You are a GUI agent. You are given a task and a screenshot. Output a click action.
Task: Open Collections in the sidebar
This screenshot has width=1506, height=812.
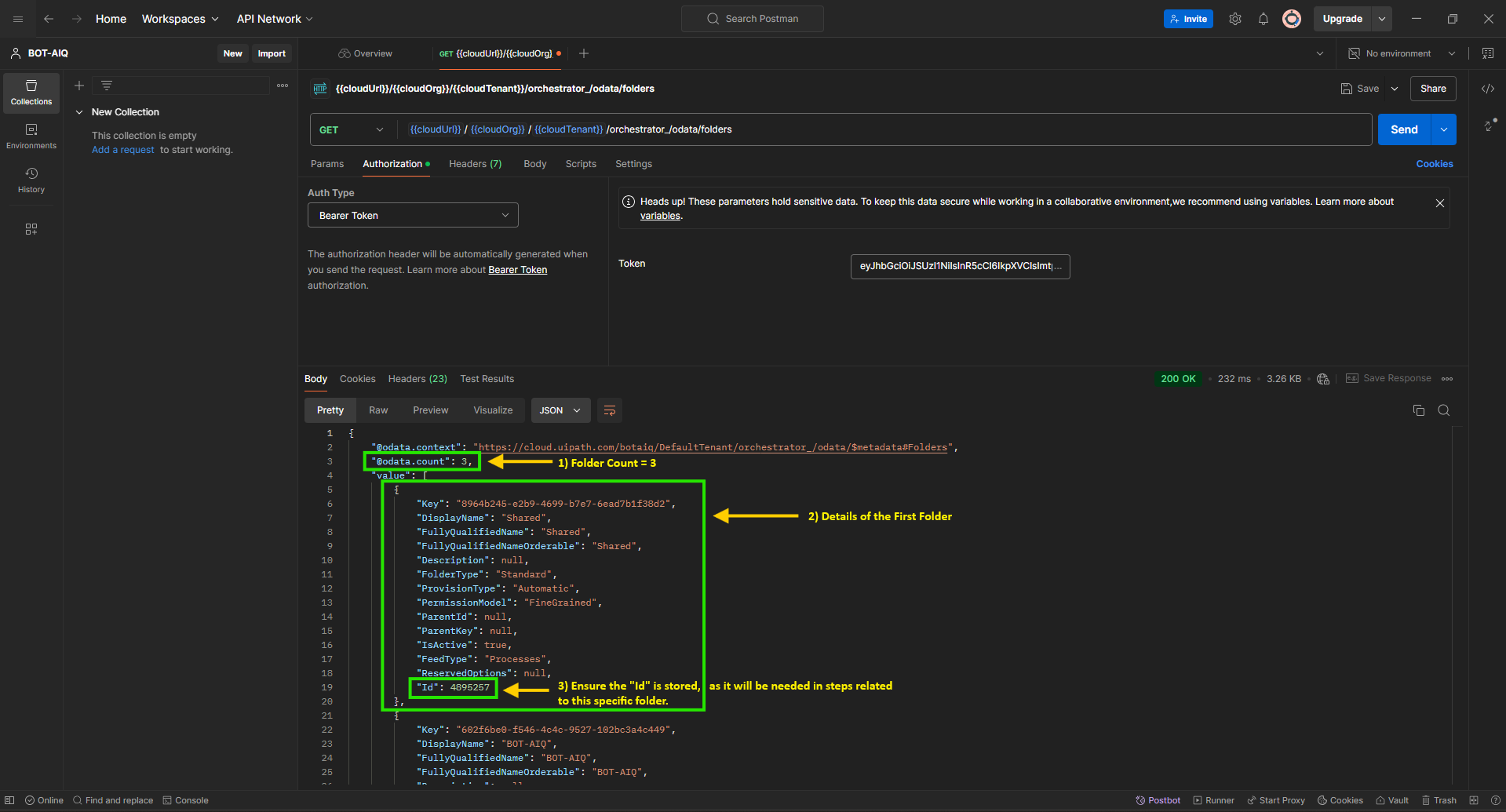[x=31, y=93]
